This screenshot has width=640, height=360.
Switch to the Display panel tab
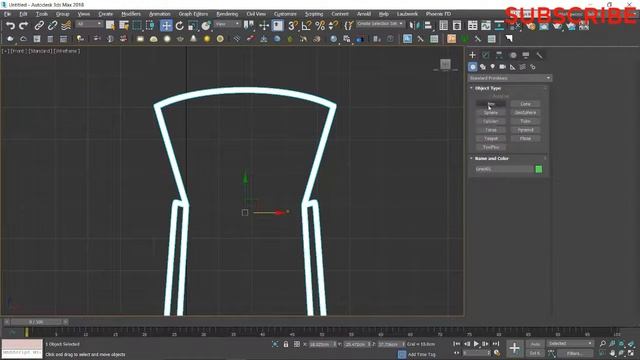click(526, 55)
